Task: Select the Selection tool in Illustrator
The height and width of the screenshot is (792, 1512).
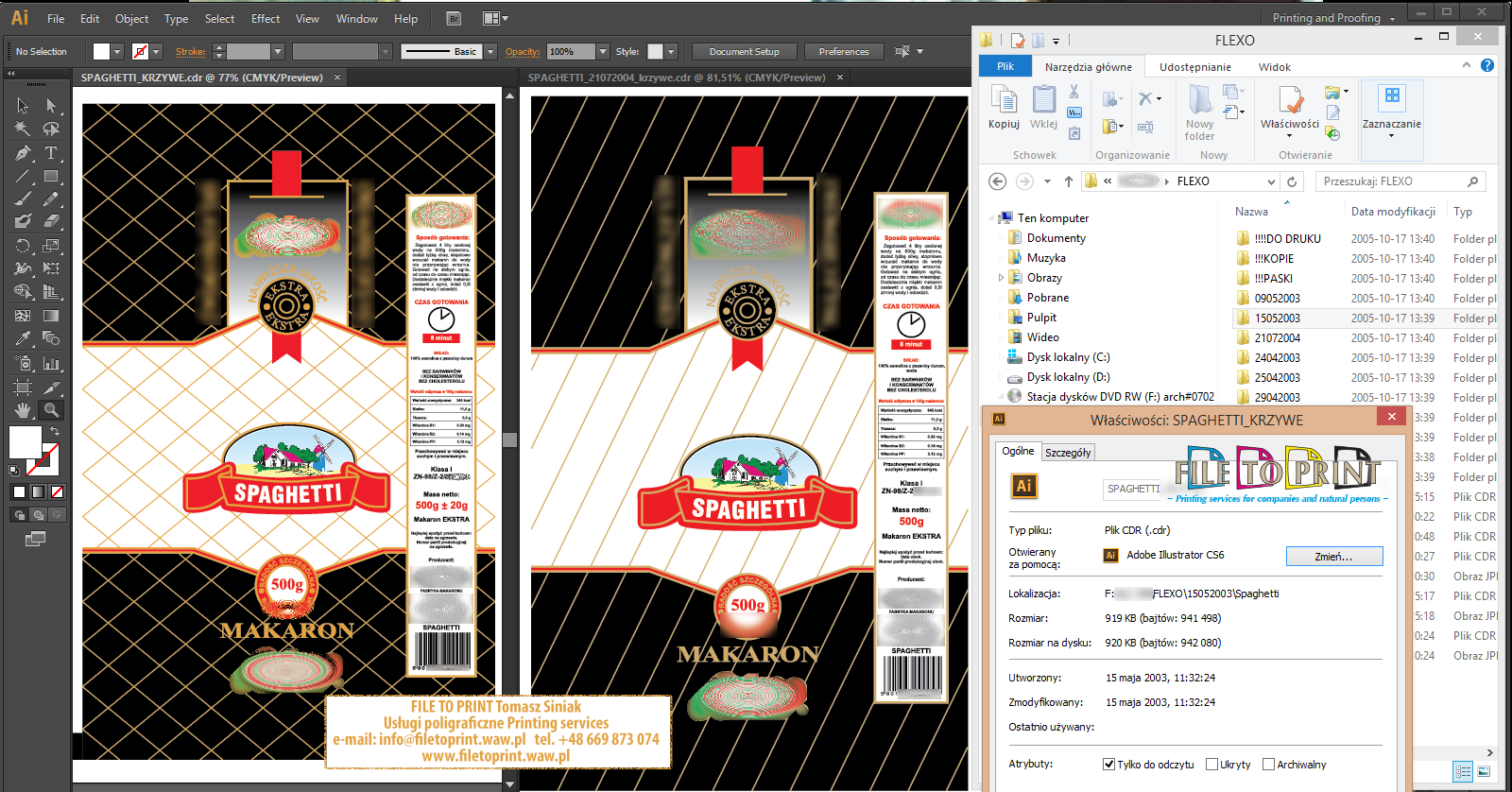Action: [23, 105]
